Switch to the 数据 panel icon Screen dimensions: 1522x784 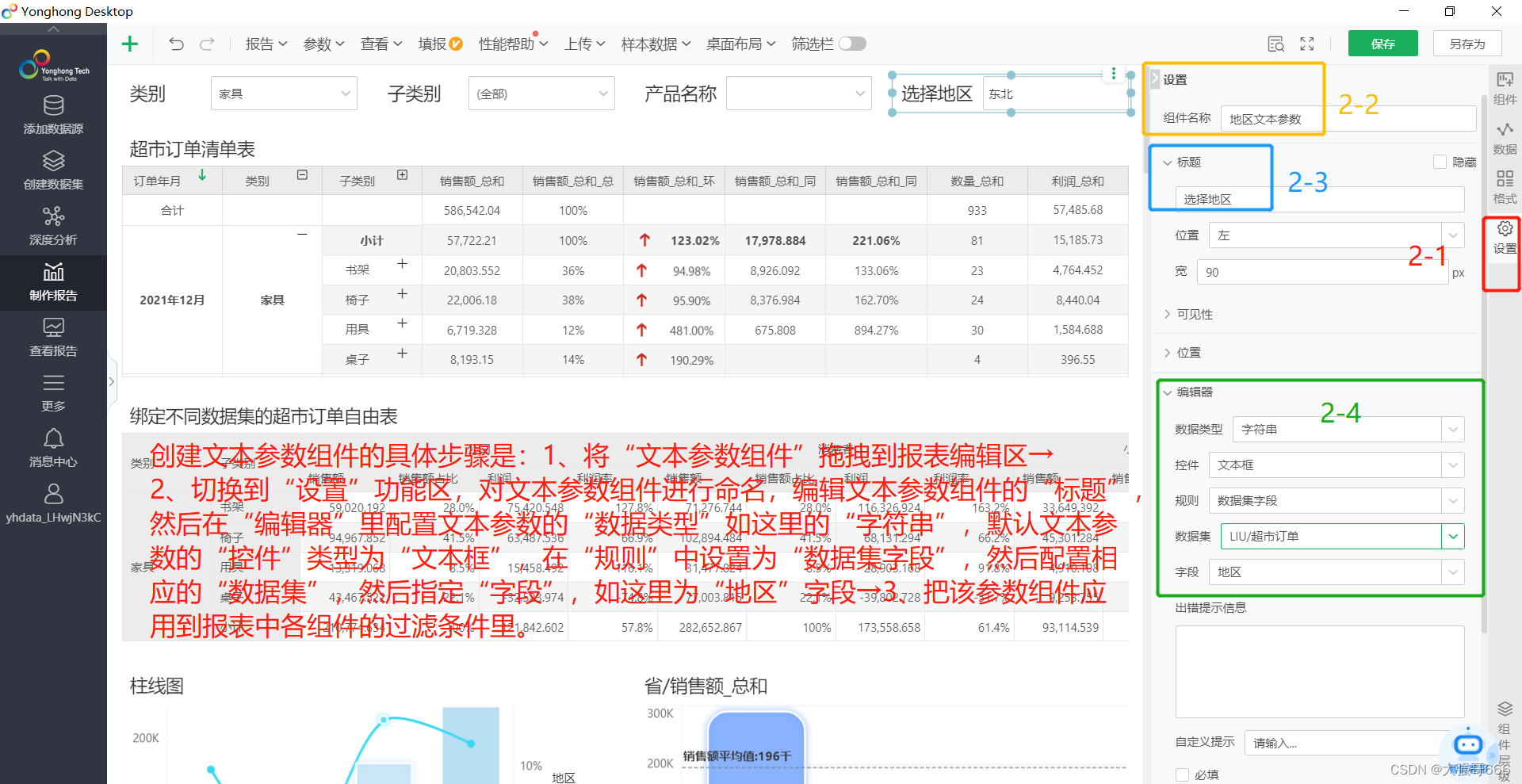(1505, 138)
